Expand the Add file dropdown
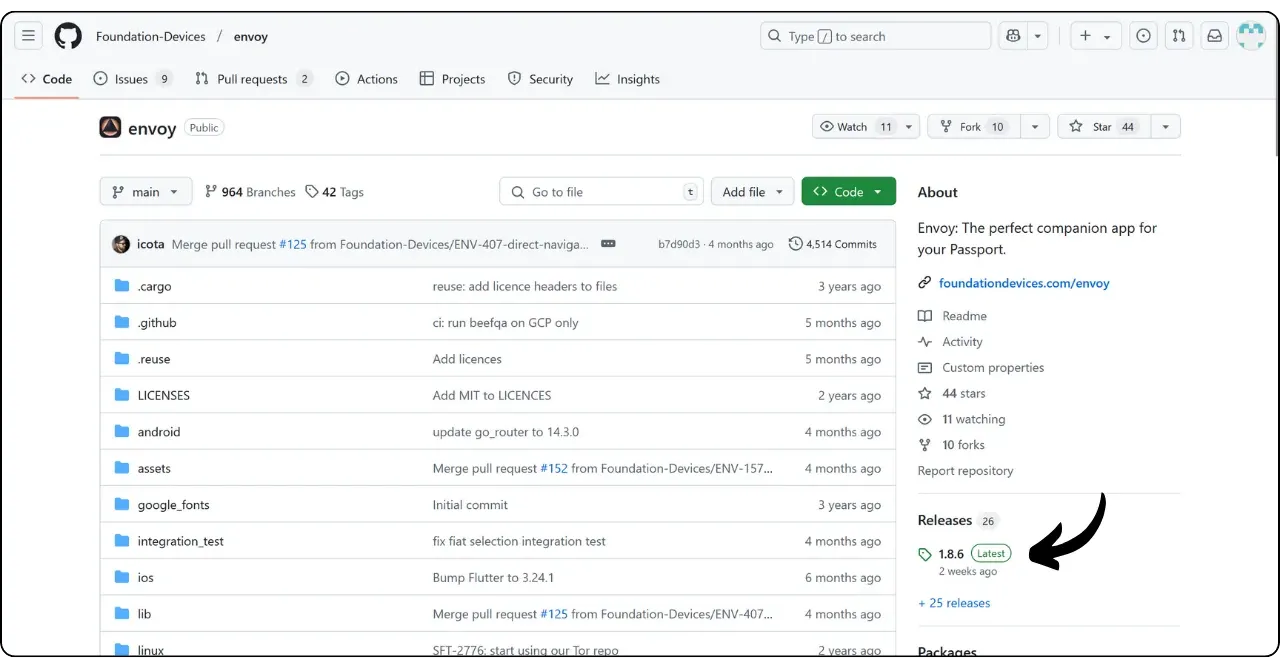Screen dimensions: 1280x668 (x=752, y=192)
